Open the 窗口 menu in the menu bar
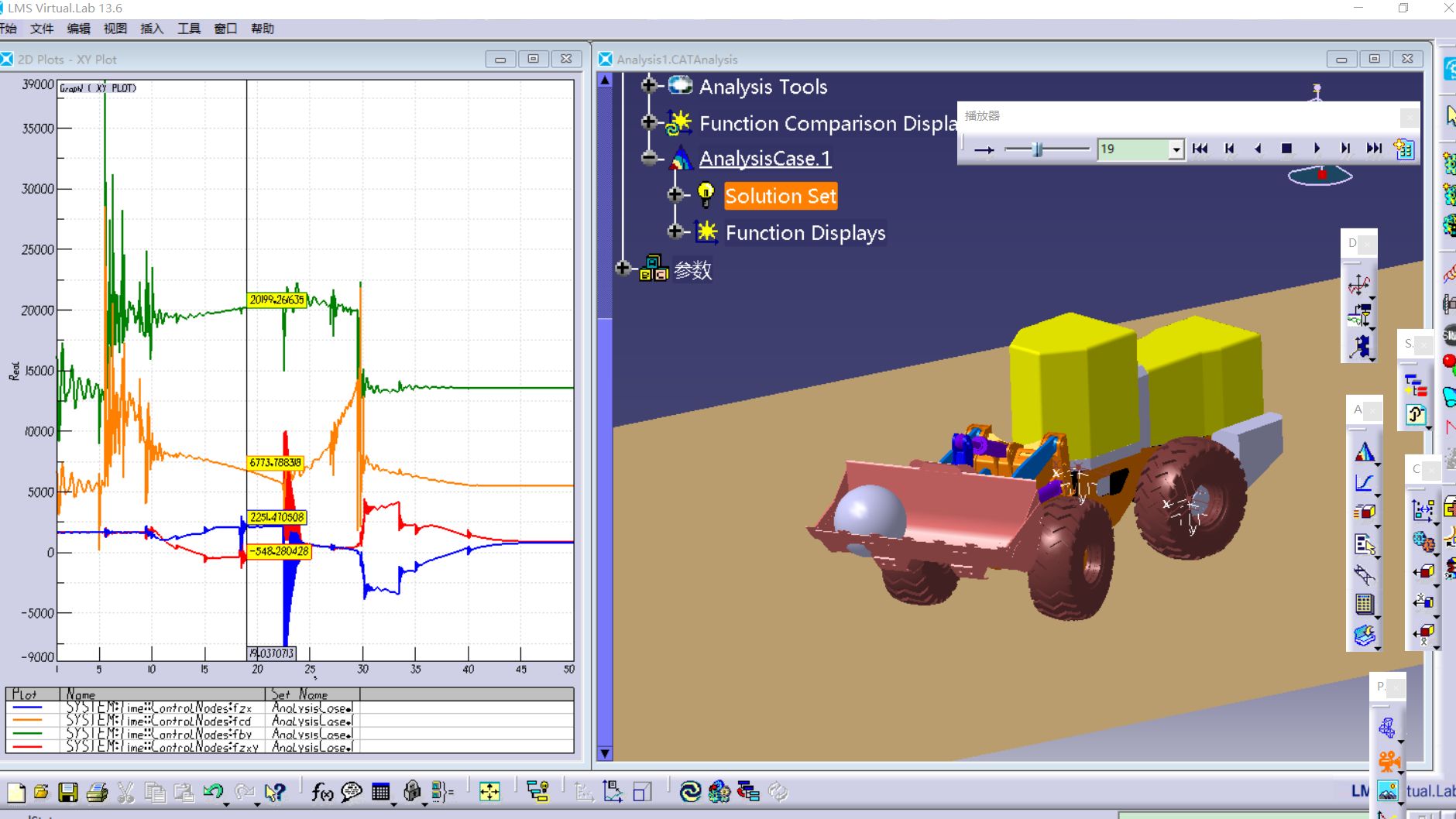 pos(224,29)
